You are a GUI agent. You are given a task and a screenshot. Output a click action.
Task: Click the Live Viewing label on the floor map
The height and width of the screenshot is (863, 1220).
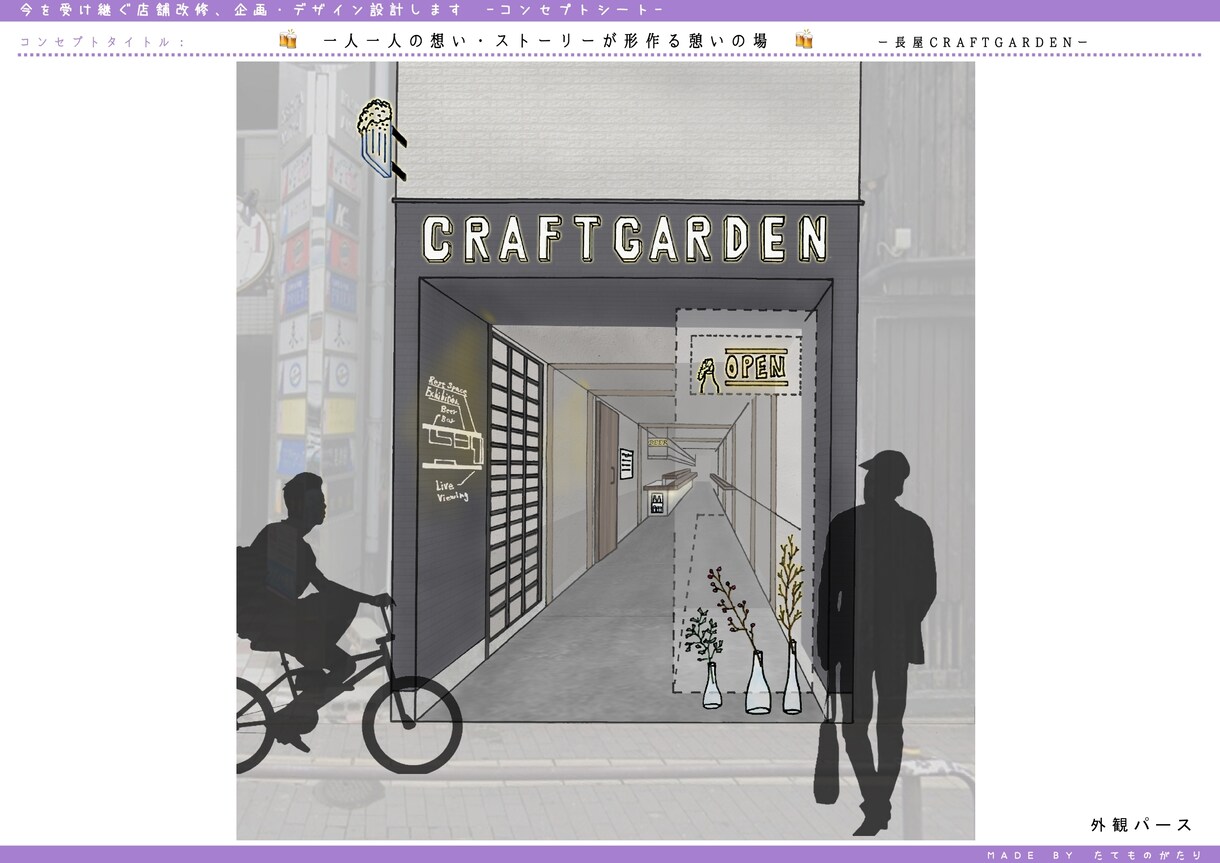453,491
